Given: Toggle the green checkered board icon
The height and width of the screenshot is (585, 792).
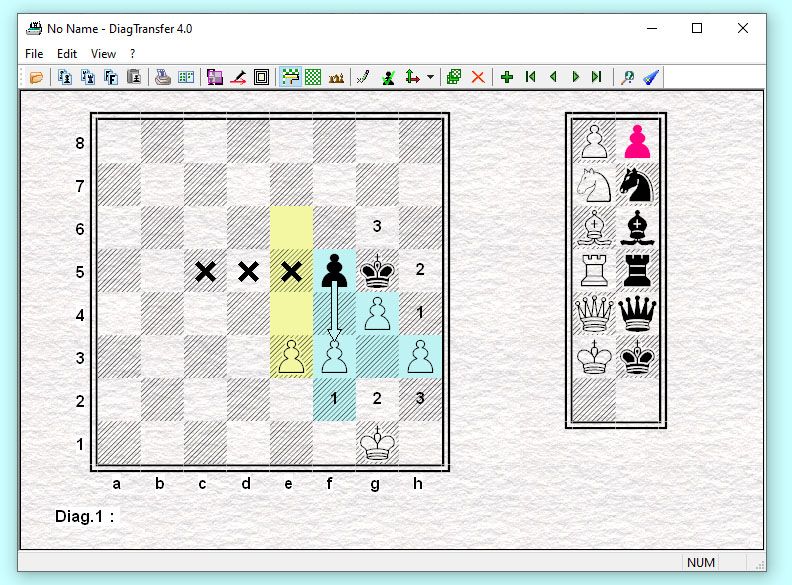Looking at the screenshot, I should (313, 77).
